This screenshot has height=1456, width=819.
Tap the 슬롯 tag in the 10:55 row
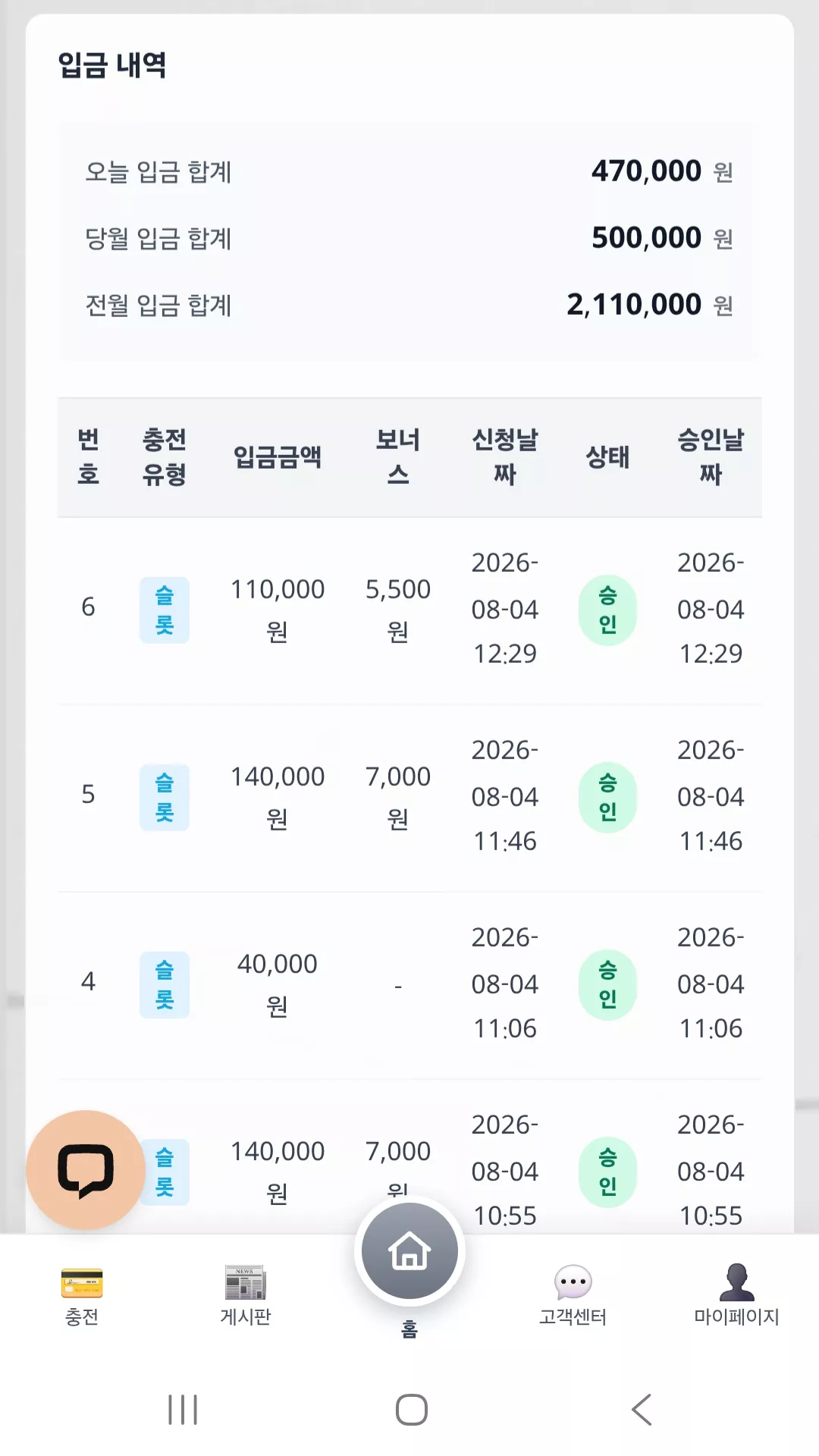pyautogui.click(x=165, y=1172)
